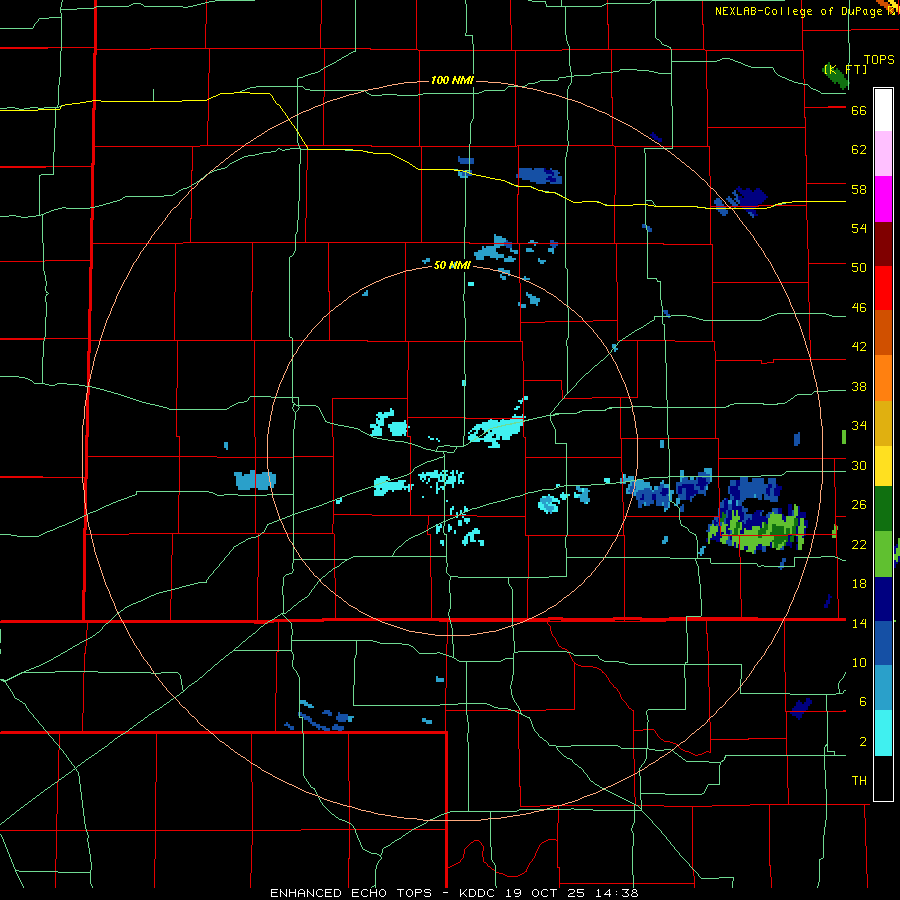Image resolution: width=900 pixels, height=900 pixels.
Task: Click the gold 38 legend color band
Action: (883, 423)
